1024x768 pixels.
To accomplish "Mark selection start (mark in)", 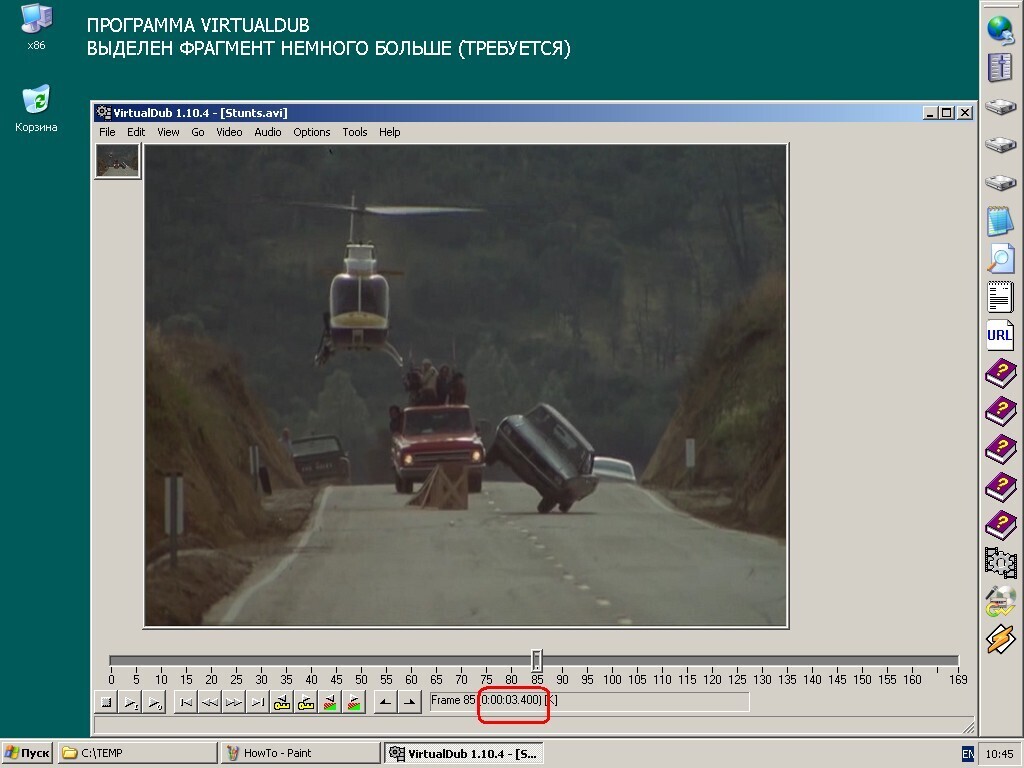I will [x=386, y=703].
